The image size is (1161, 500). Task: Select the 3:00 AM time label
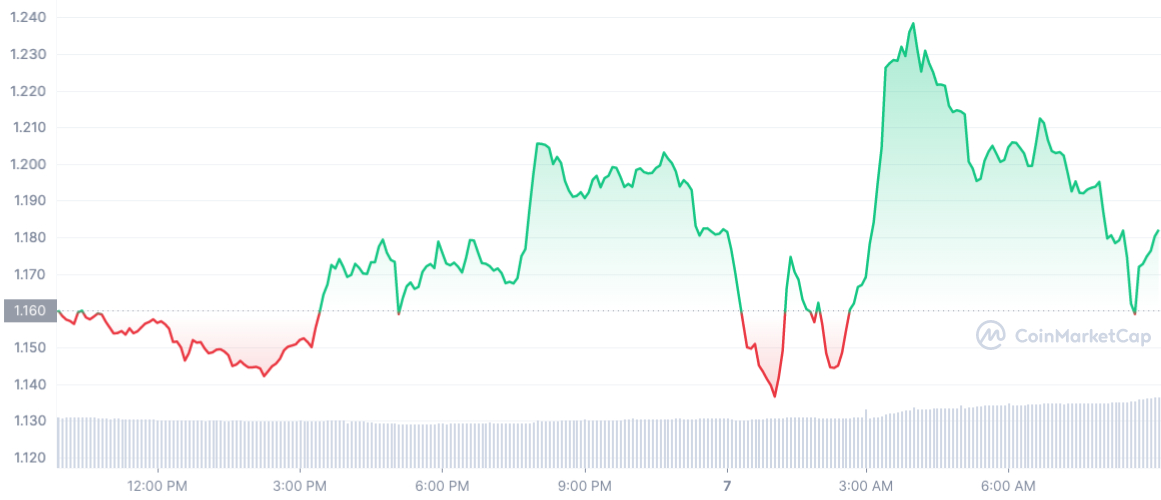(x=867, y=487)
